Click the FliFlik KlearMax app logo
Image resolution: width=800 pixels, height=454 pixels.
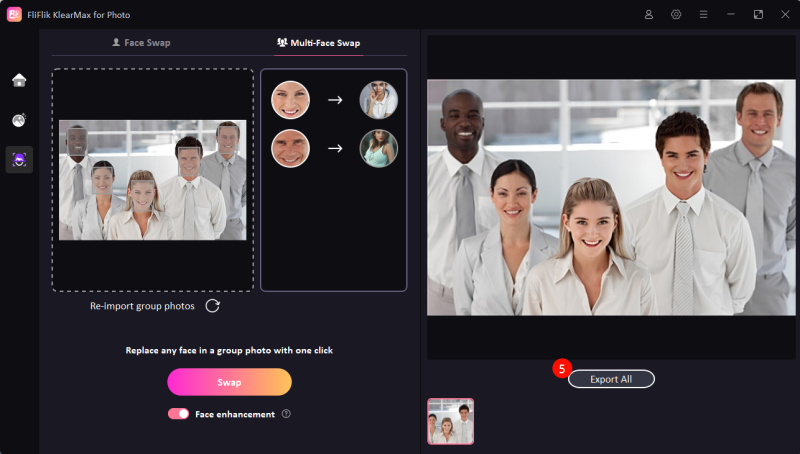tap(15, 15)
